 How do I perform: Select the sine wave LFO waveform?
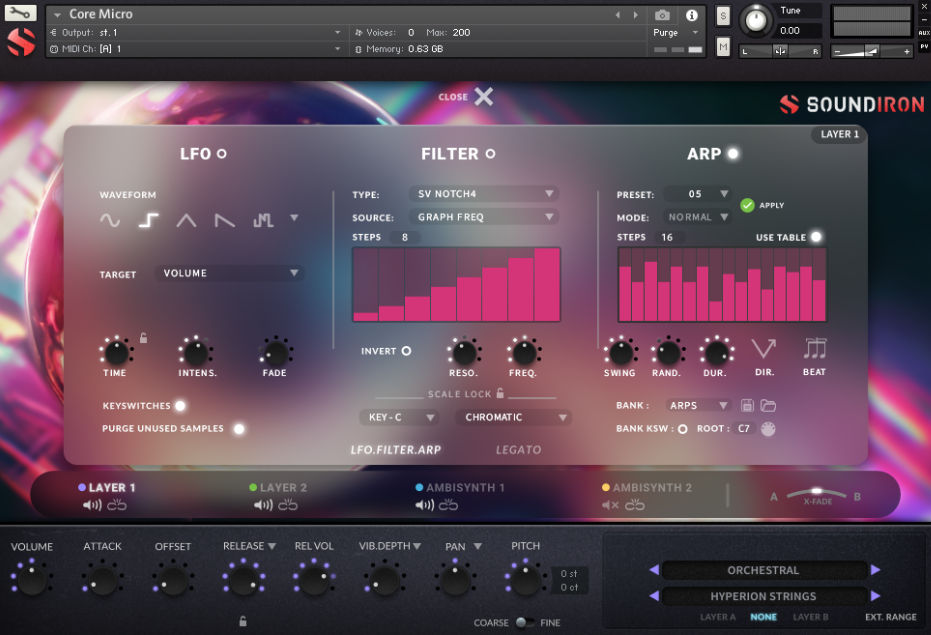110,220
